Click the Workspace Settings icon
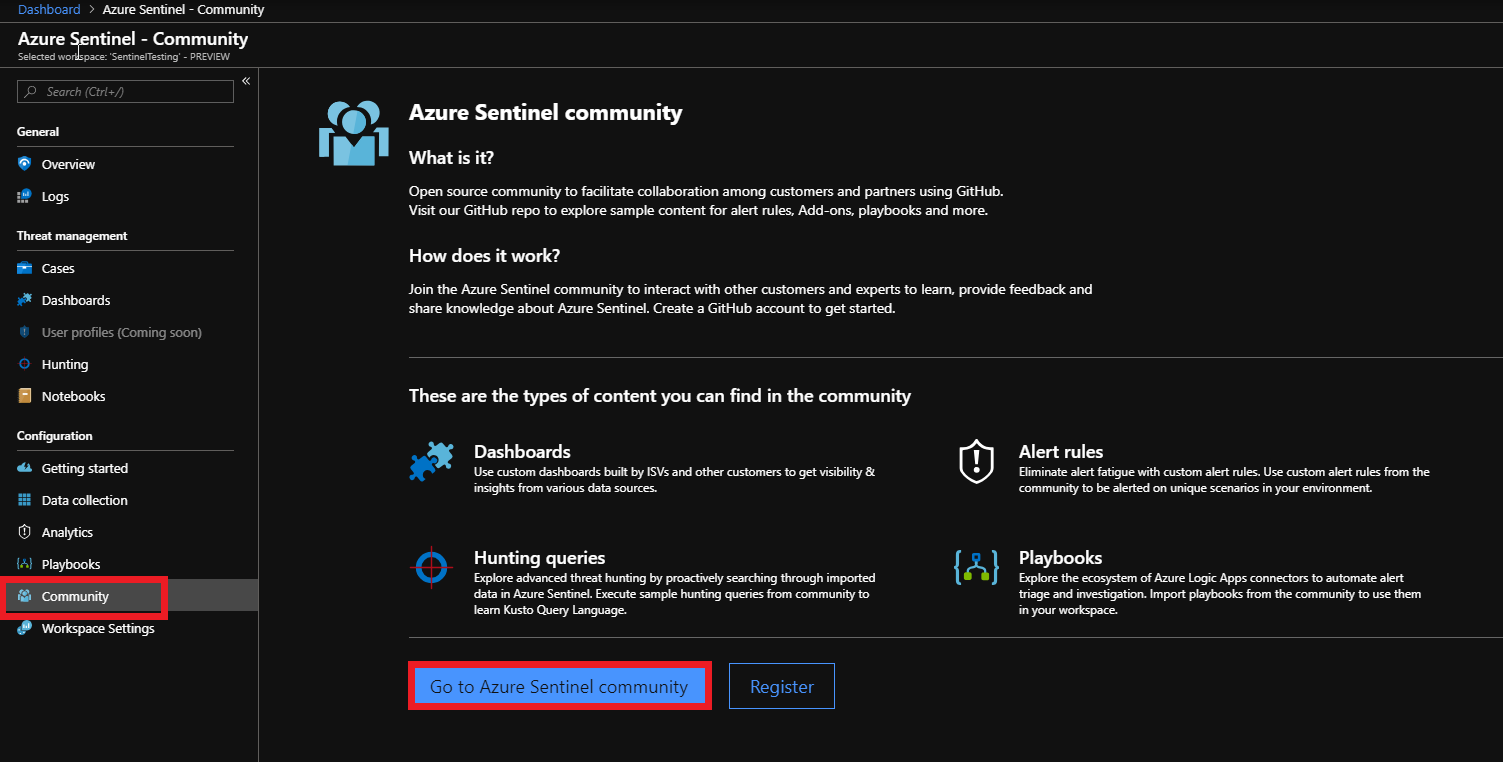The width and height of the screenshot is (1503, 762). (x=25, y=628)
